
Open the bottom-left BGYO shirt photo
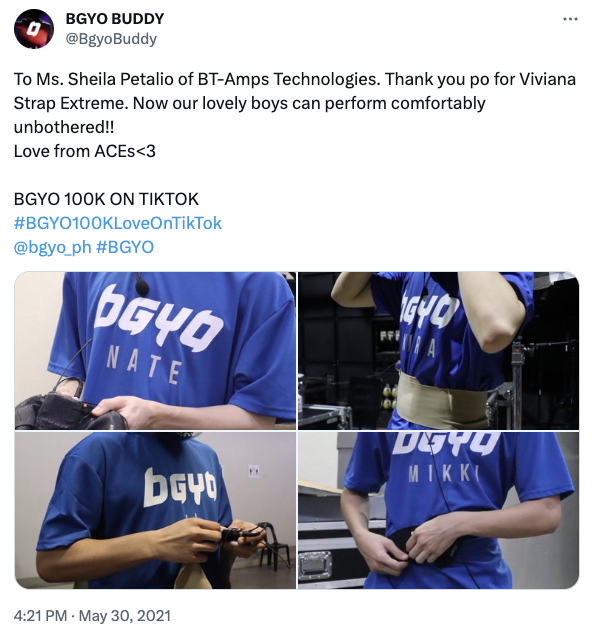tap(155, 510)
